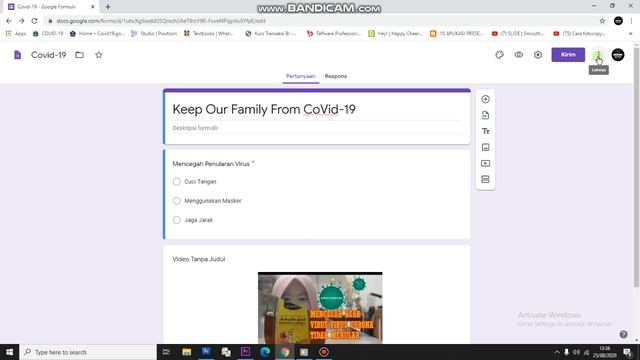Reload the page
This screenshot has height=360, width=640.
(34, 21)
